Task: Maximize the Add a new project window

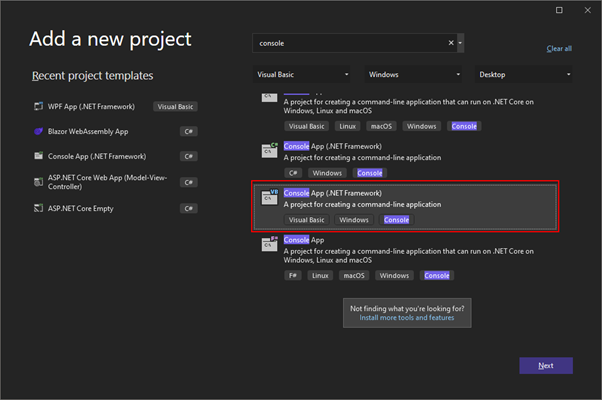Action: (x=557, y=10)
